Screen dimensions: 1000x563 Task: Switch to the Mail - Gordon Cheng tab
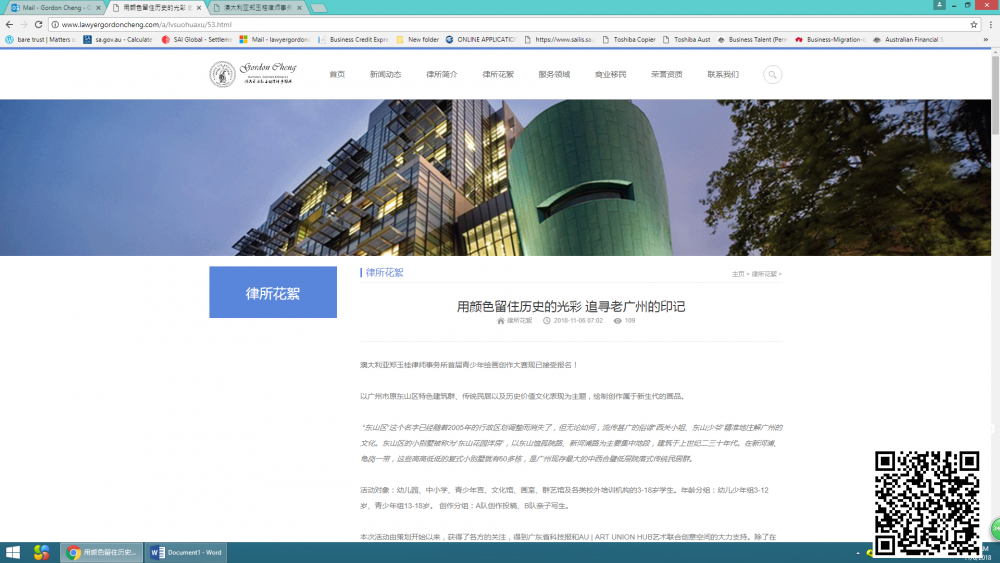[x=55, y=7]
